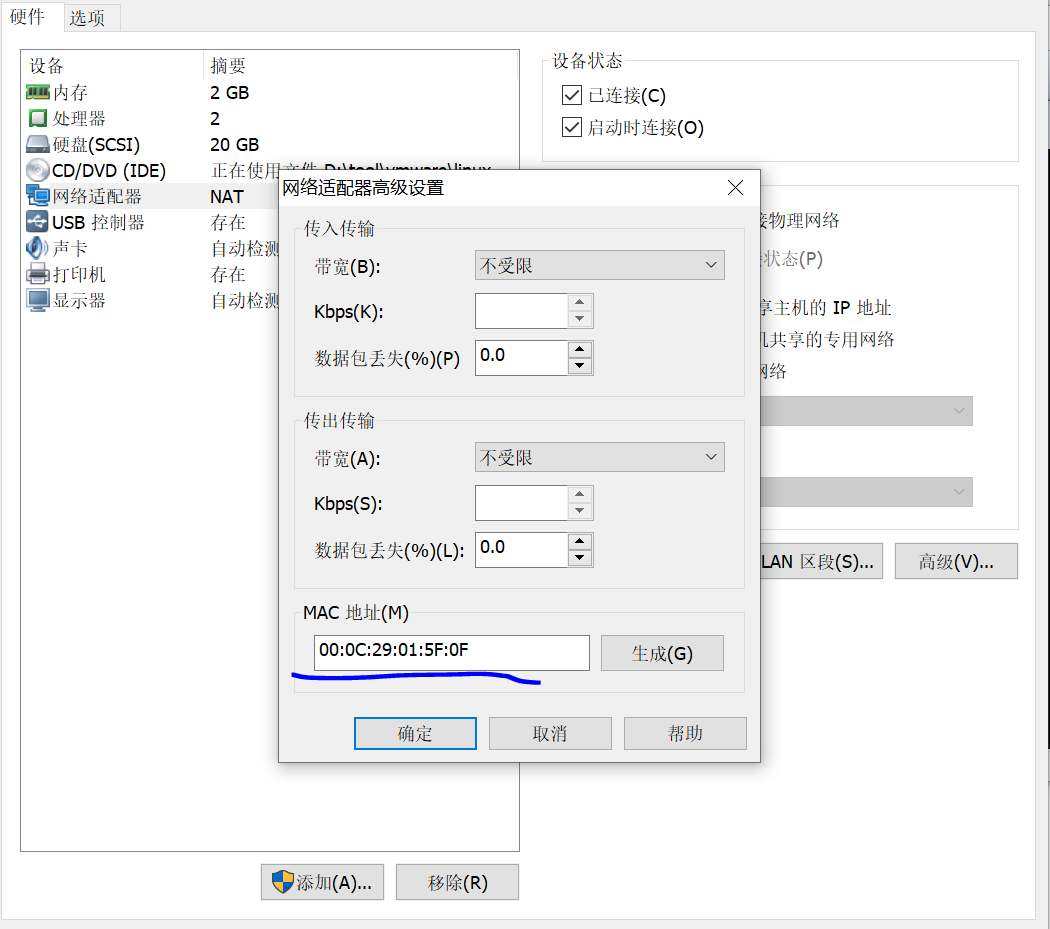
Task: Select the sound card (声卡) icon
Action: pyautogui.click(x=38, y=248)
